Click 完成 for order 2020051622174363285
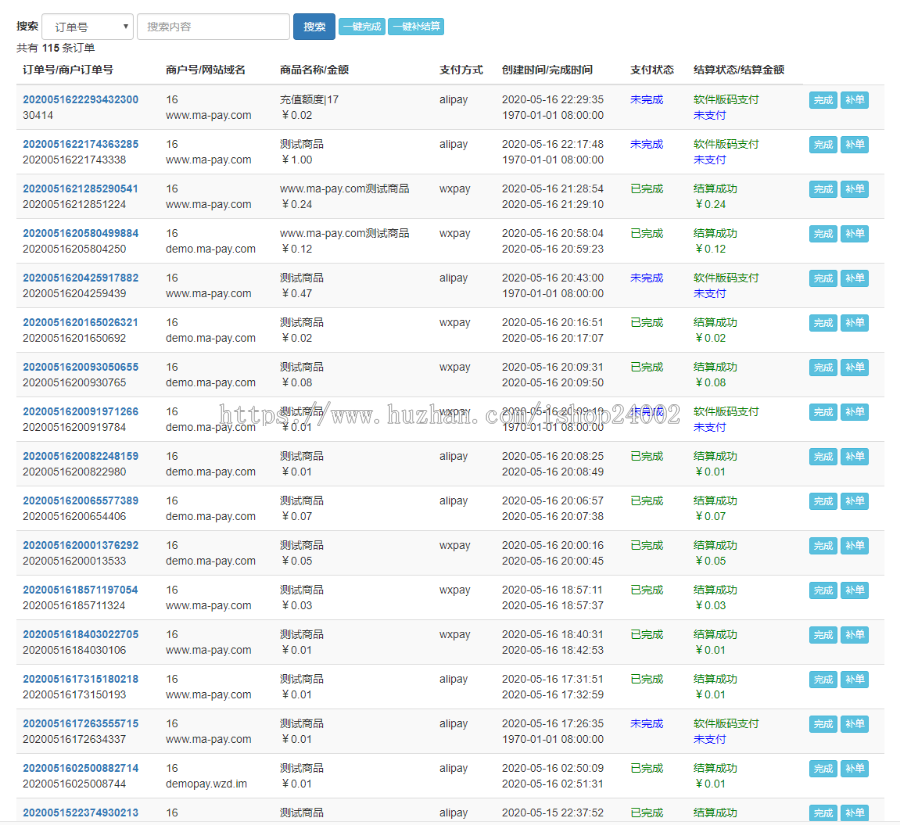Viewport: 900px width, 825px height. pos(823,145)
